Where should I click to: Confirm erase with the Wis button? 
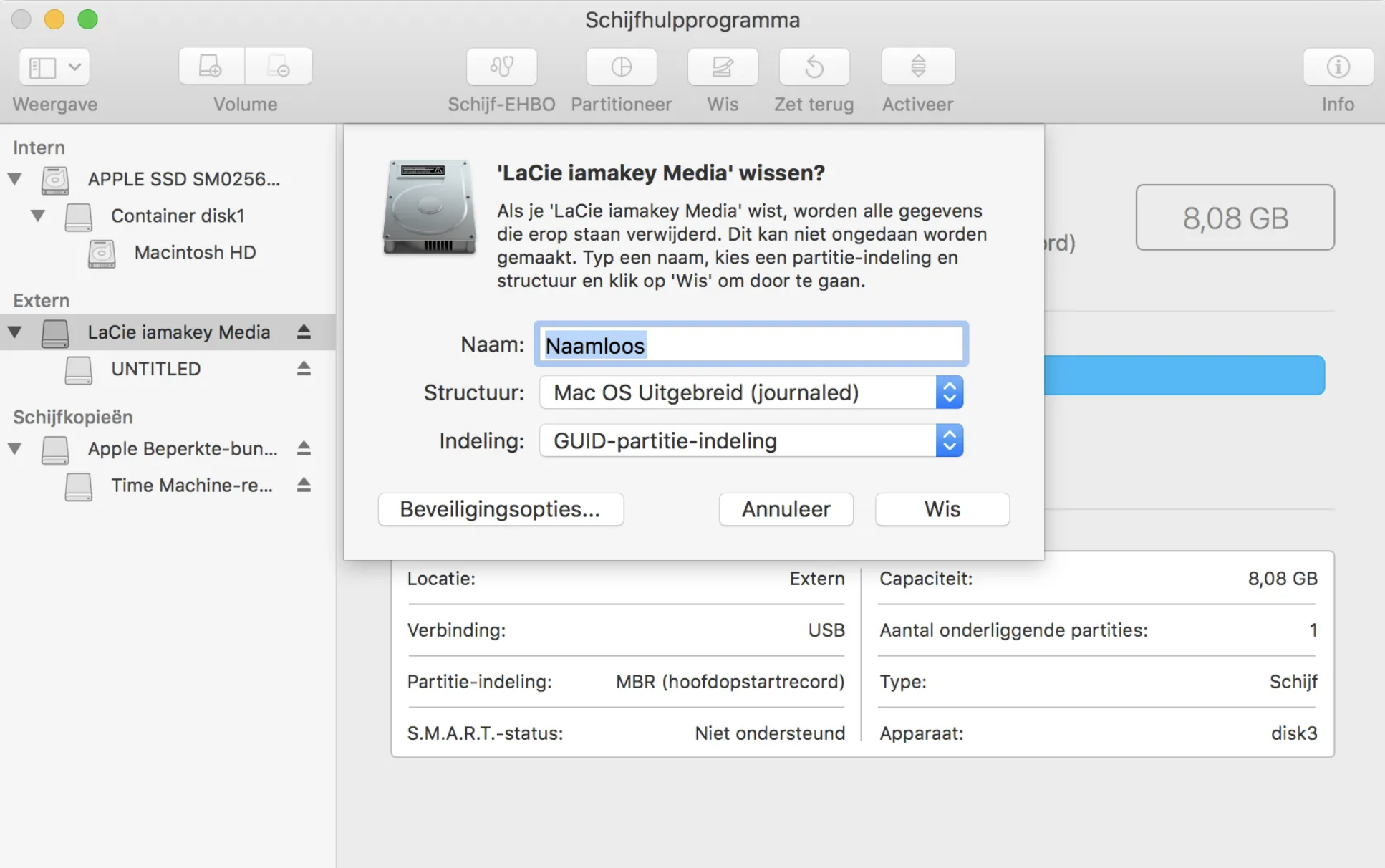click(x=942, y=509)
